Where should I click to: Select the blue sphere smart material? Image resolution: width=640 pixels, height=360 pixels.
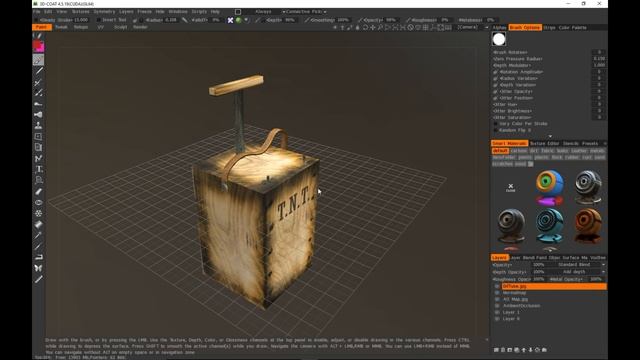549,226
